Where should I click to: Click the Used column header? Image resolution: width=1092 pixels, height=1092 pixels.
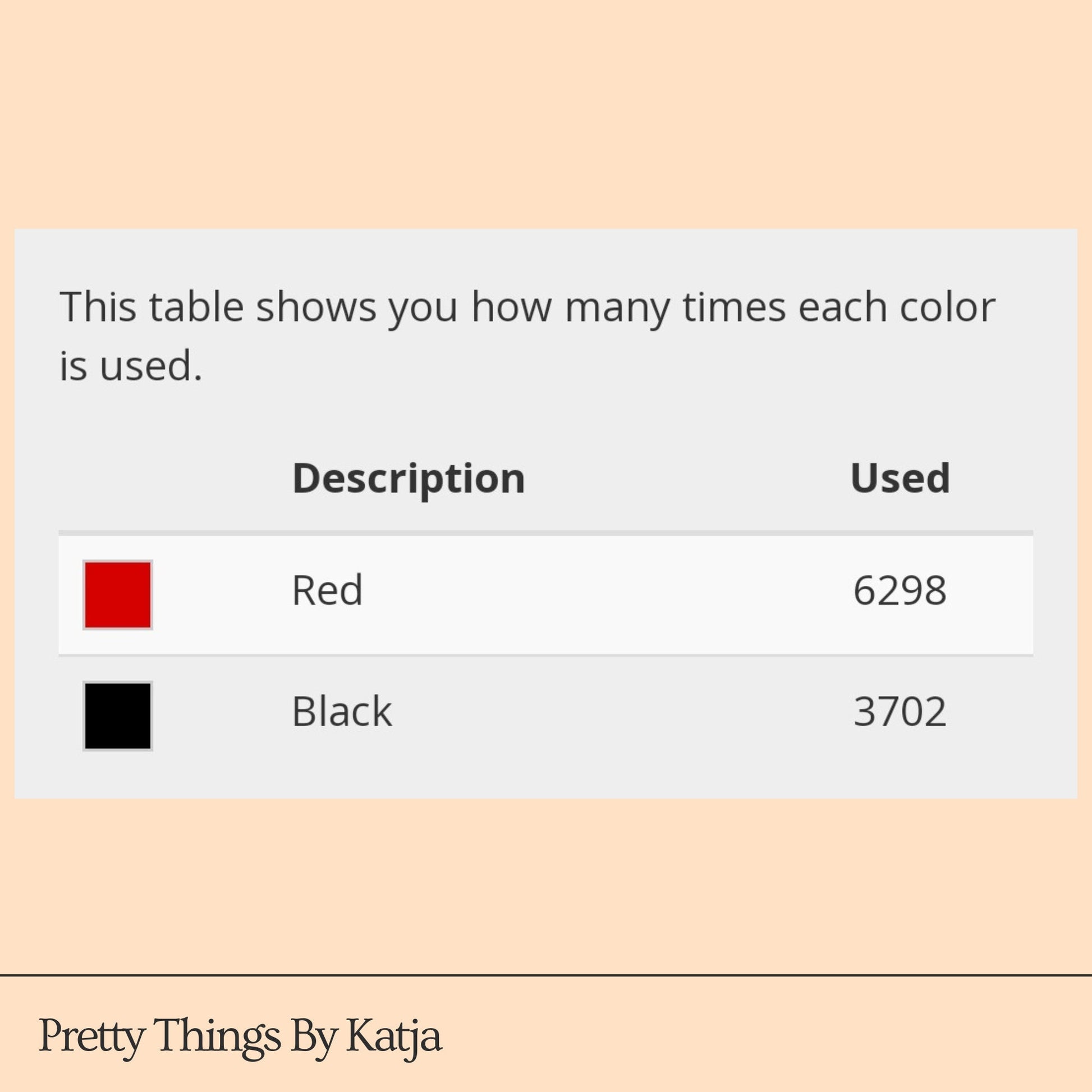(x=900, y=478)
